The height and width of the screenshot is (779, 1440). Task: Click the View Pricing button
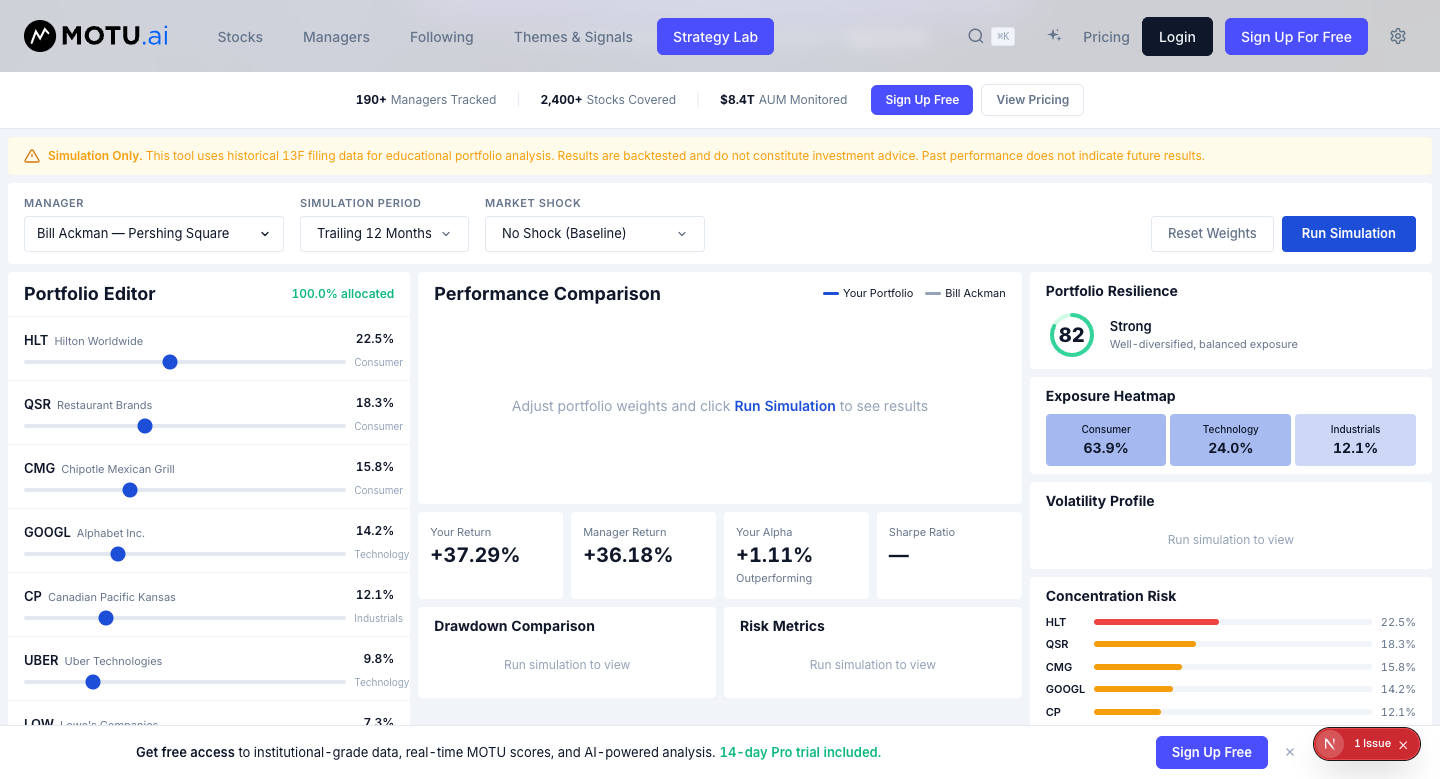tap(1033, 100)
